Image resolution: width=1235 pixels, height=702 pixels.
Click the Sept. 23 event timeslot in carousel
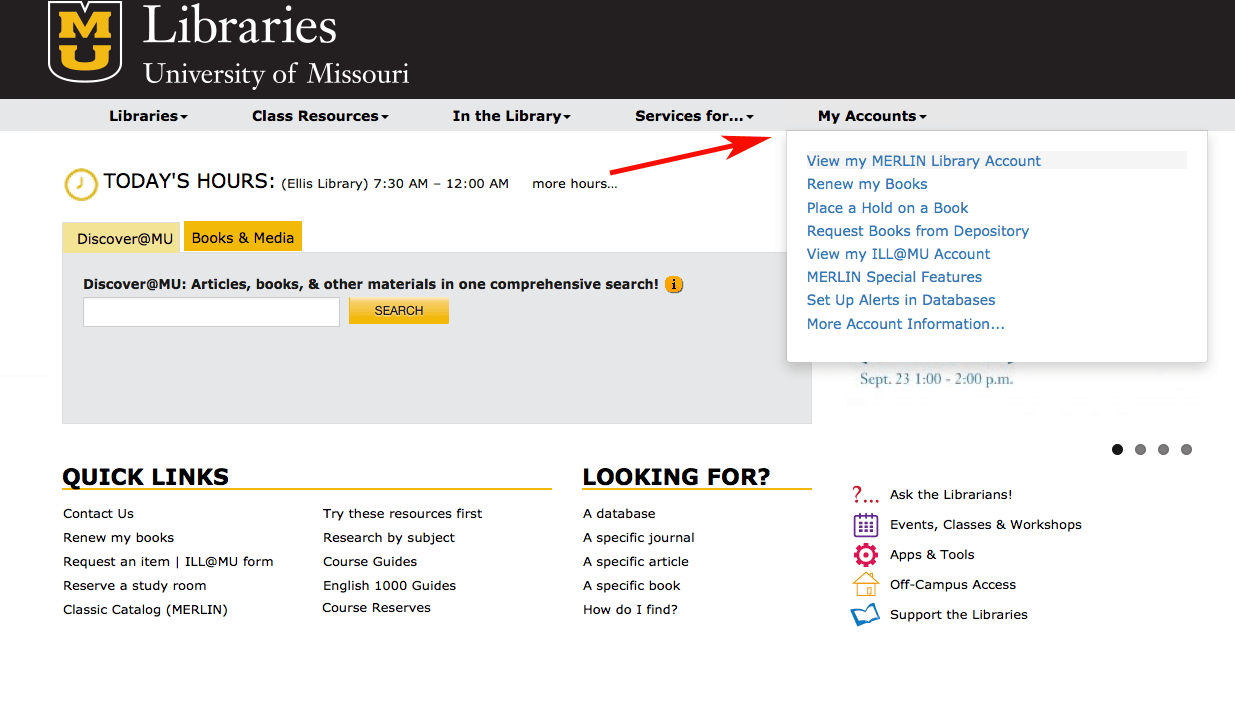(935, 380)
